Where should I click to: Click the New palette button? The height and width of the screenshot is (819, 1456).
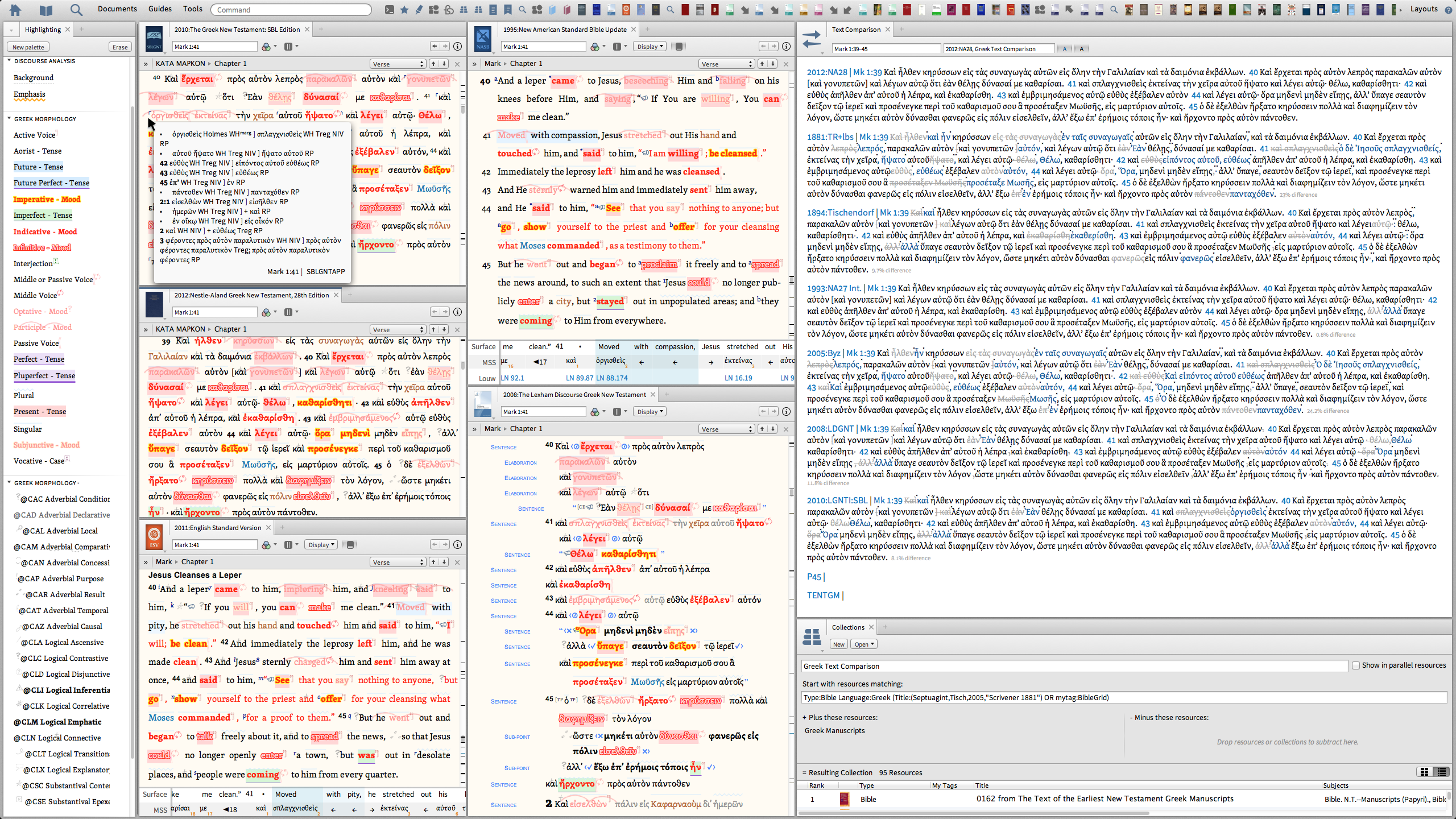pyautogui.click(x=28, y=47)
